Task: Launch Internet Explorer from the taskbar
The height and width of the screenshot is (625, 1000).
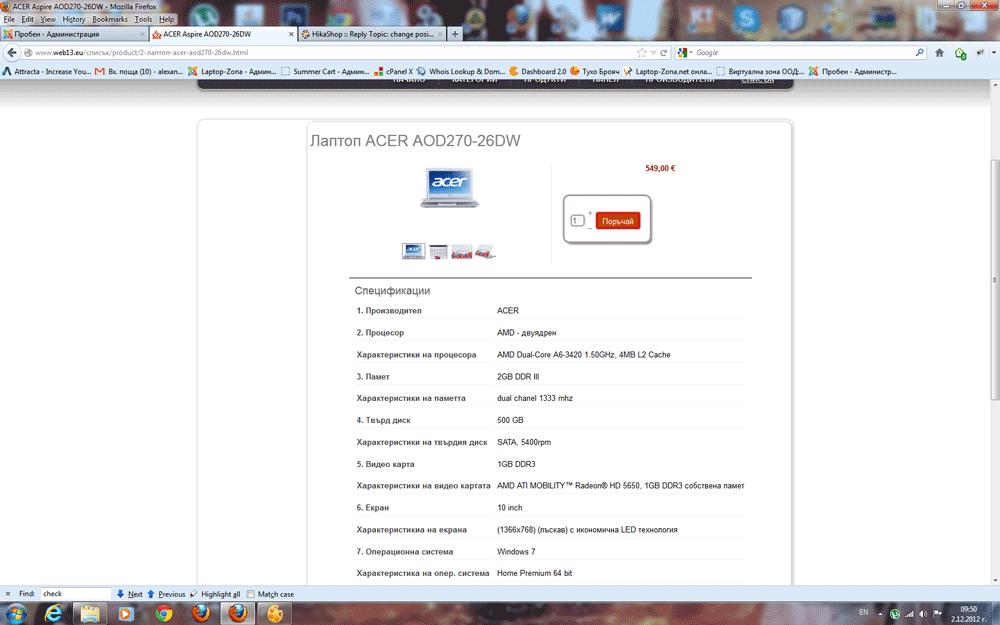Action: (x=53, y=614)
